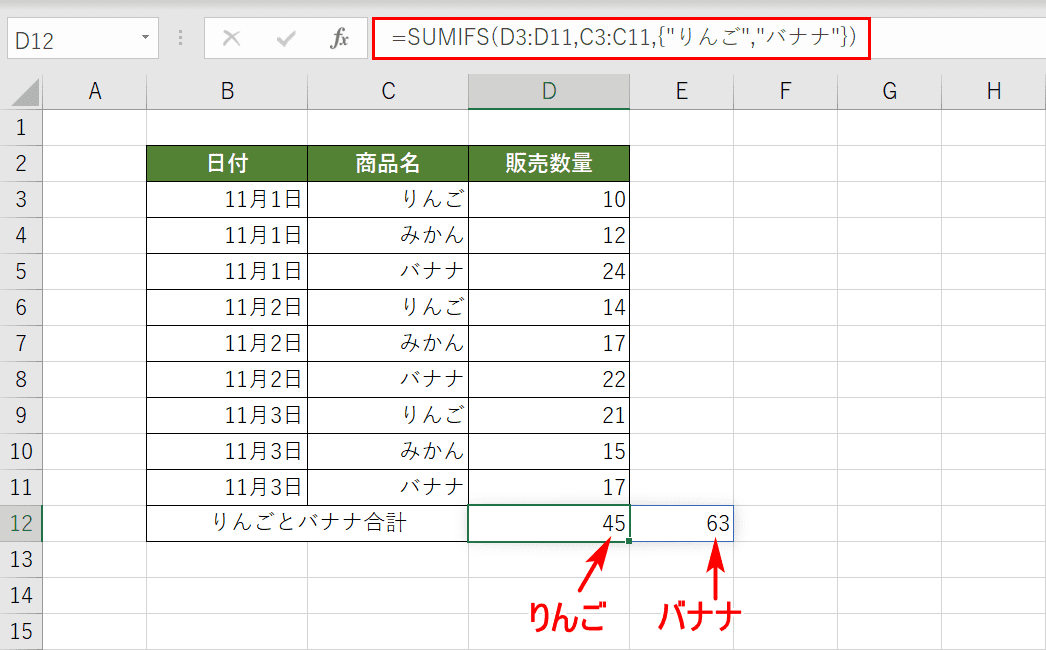
Task: Select りんご cell in row 6
Action: coord(388,308)
